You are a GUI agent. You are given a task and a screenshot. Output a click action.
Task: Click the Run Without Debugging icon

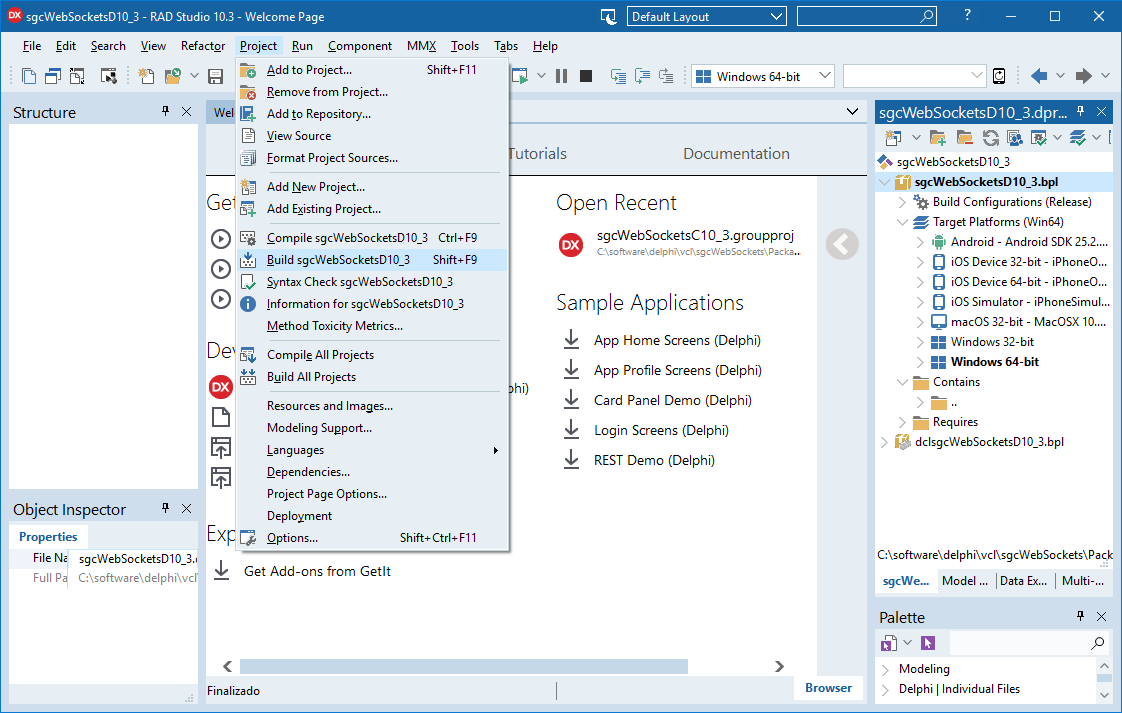tap(520, 76)
